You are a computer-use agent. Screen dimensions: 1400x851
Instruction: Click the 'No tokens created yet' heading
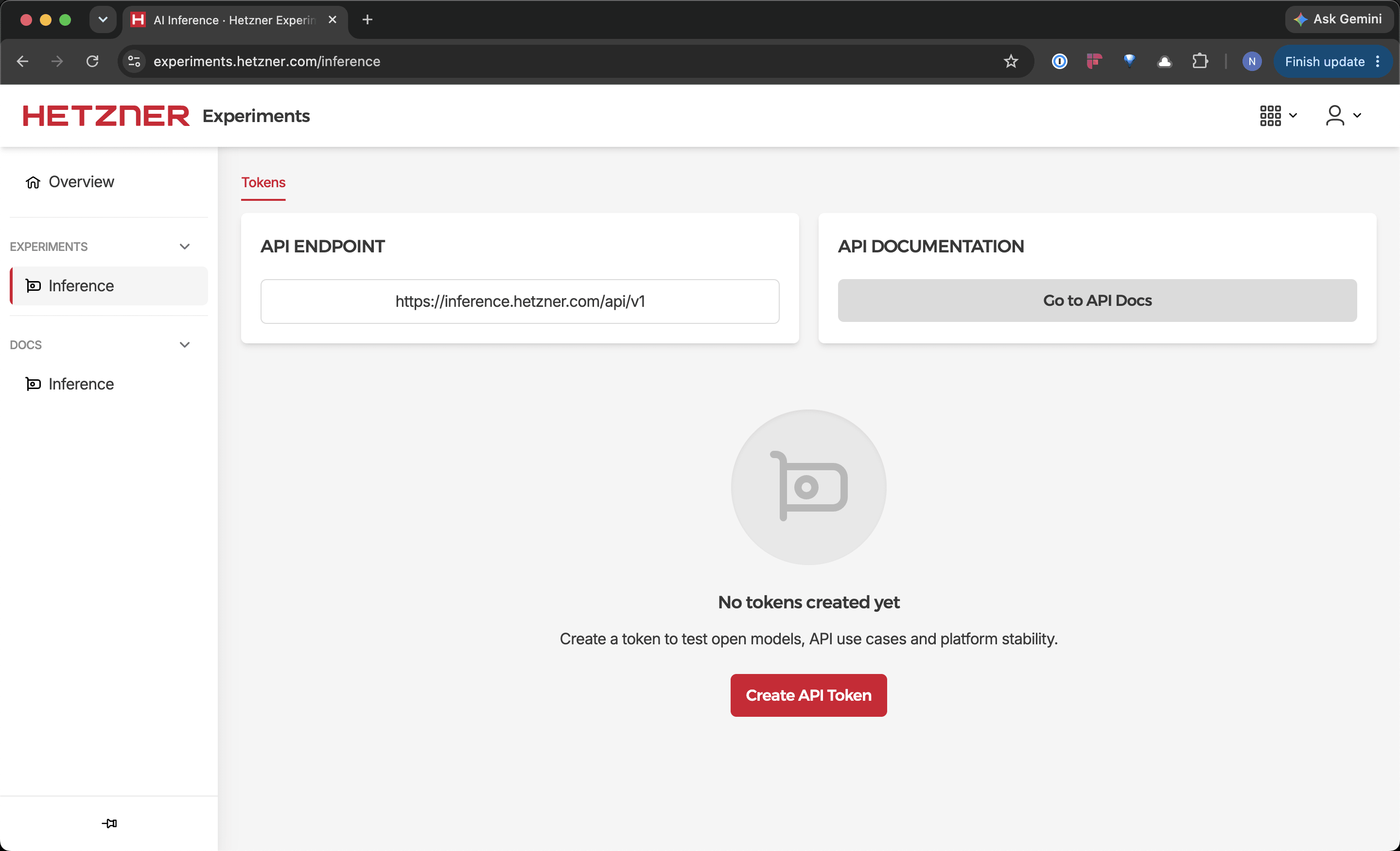[x=808, y=602]
